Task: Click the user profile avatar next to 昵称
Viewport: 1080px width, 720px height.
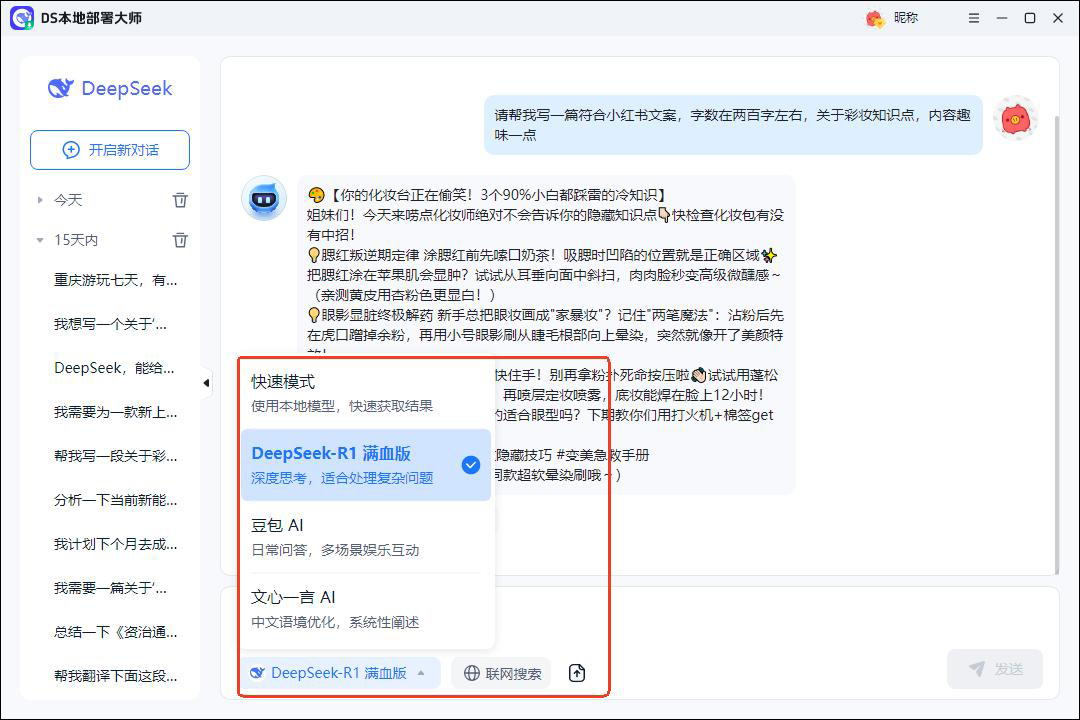Action: click(x=875, y=19)
